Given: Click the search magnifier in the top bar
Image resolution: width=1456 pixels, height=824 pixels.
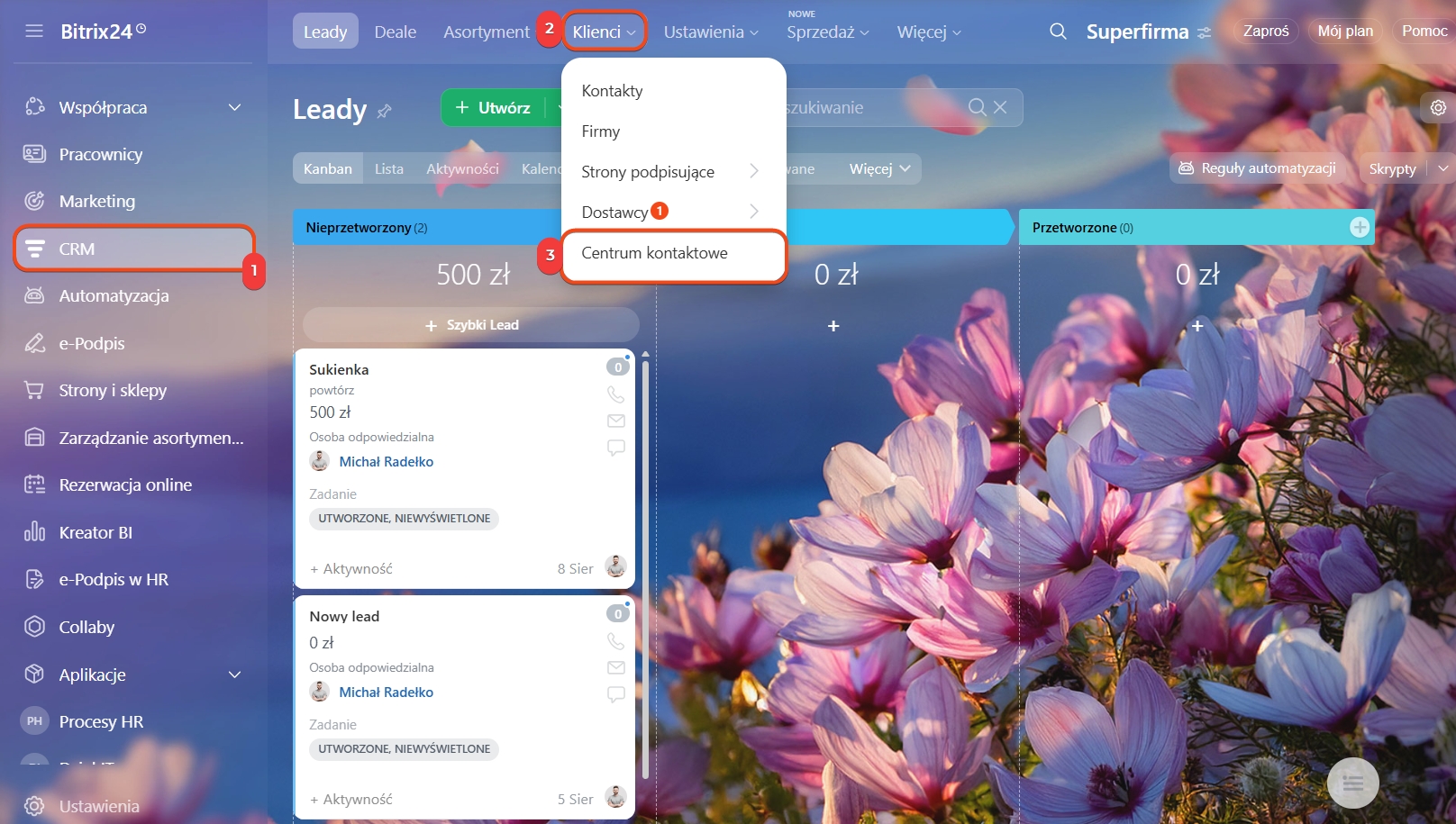Looking at the screenshot, I should point(1058,32).
